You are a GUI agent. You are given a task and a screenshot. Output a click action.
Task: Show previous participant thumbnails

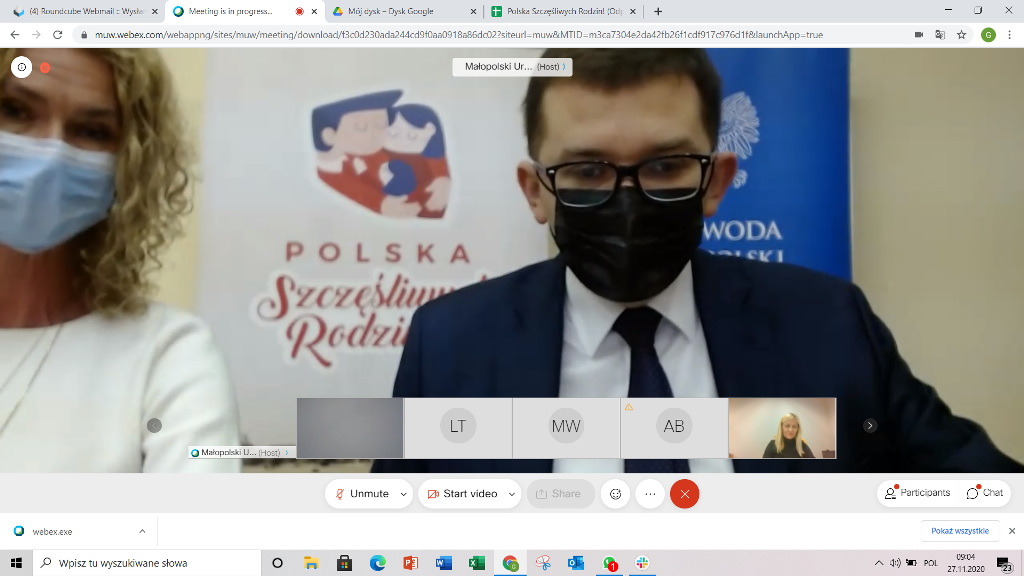click(154, 426)
